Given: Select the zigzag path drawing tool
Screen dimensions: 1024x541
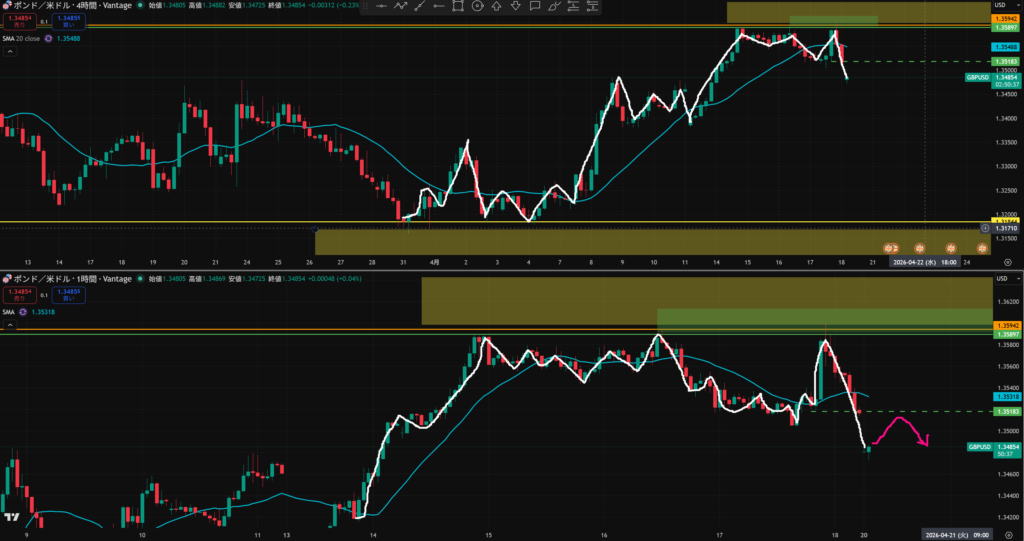Looking at the screenshot, I should click(400, 6).
